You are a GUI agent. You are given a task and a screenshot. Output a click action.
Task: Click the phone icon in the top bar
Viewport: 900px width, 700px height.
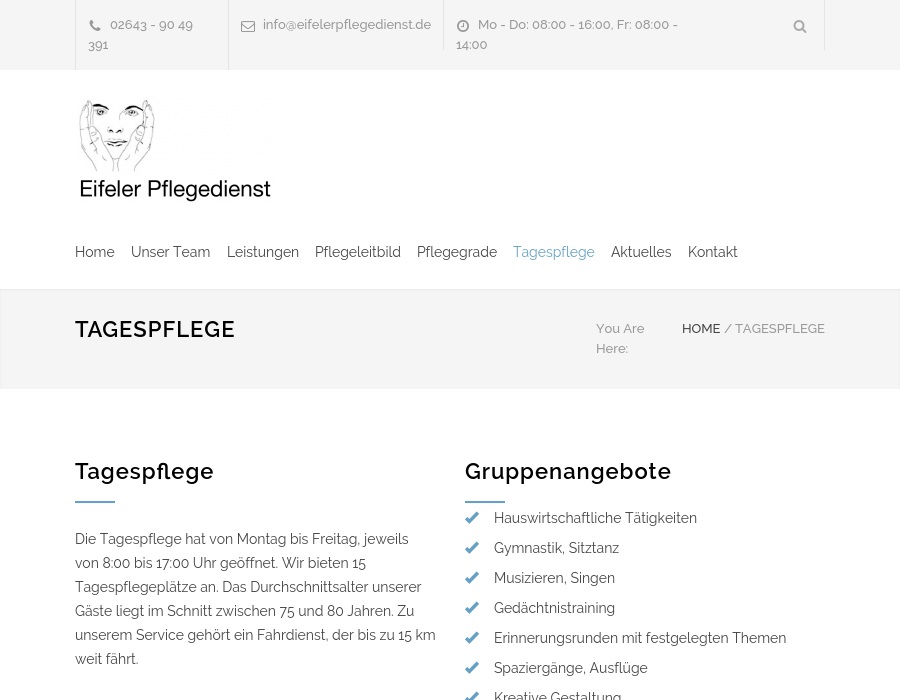[x=96, y=25]
